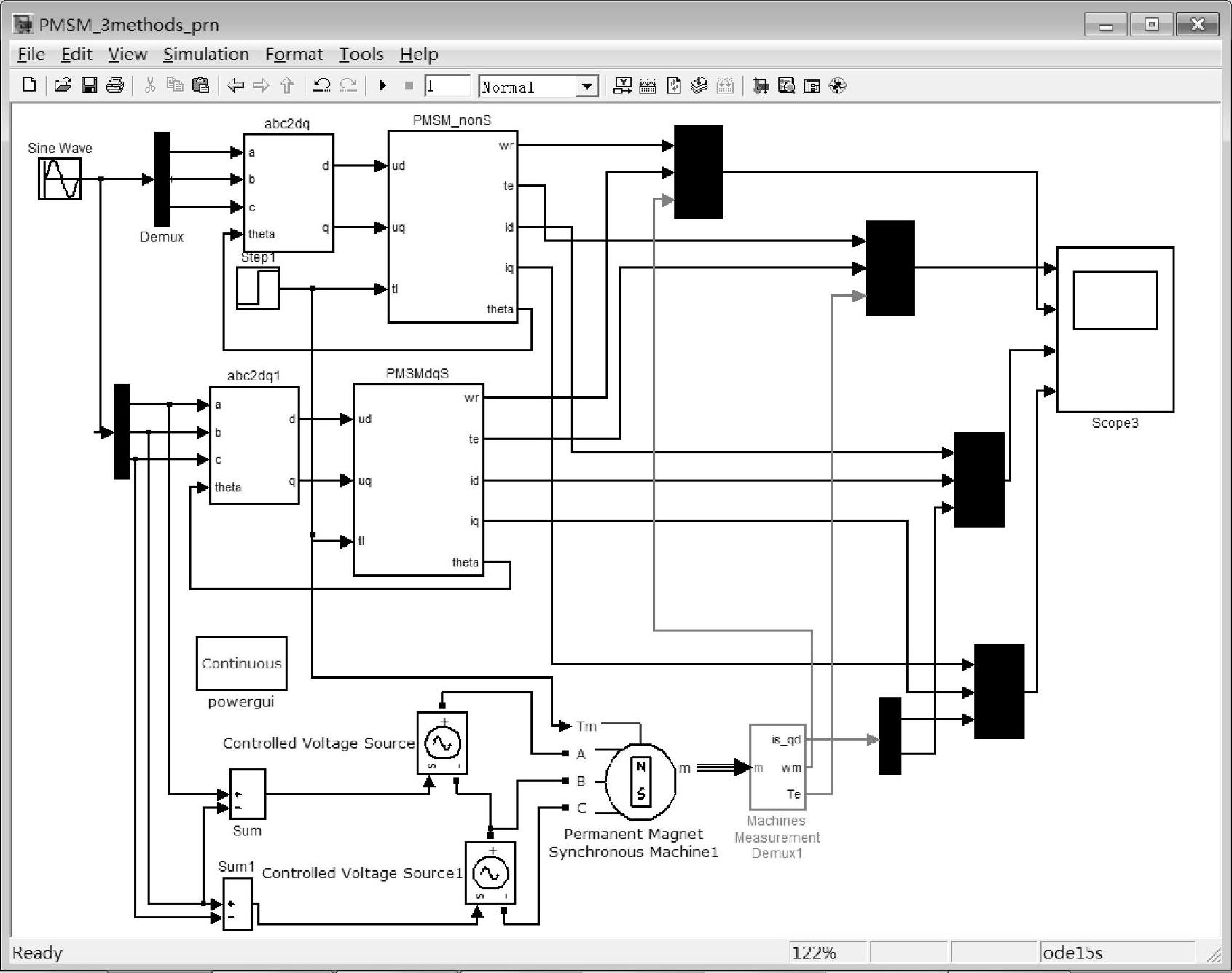1232x973 pixels.
Task: Save the model with the floppy disk icon
Action: point(89,85)
